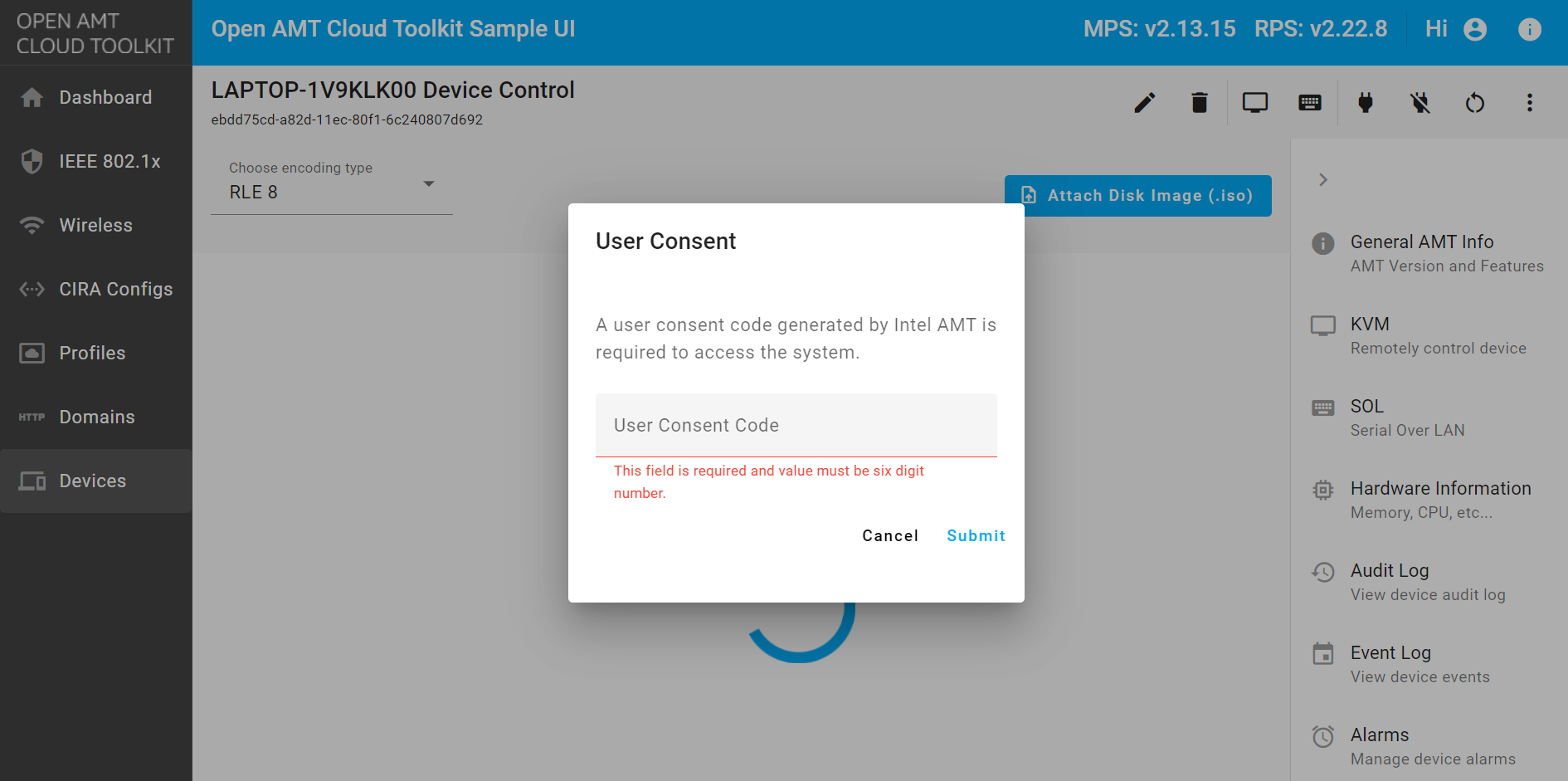1568x781 pixels.
Task: Start Serial Over LAN with the keyboard icon
Action: coord(1309,102)
